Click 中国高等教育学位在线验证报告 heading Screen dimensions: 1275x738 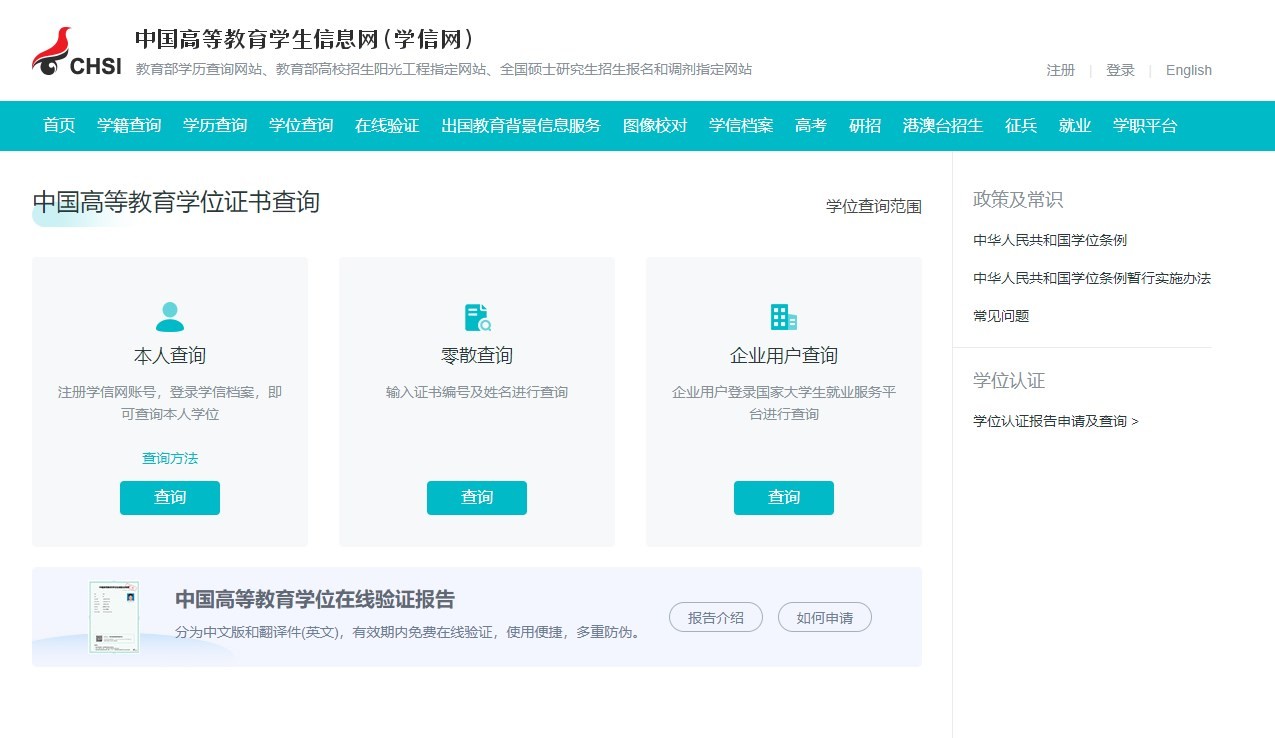coord(315,599)
